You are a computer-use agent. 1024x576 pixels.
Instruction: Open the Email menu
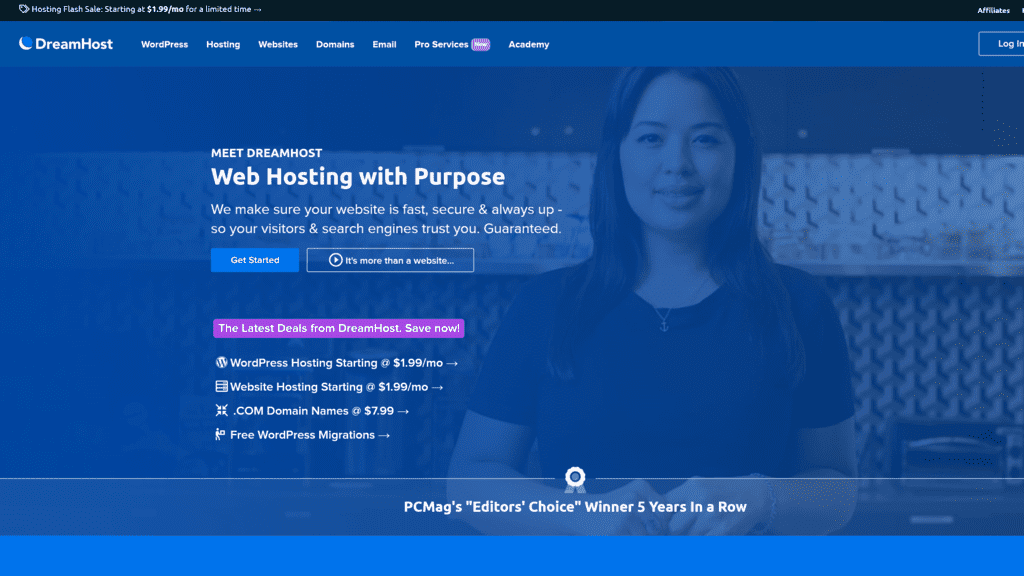(x=384, y=44)
